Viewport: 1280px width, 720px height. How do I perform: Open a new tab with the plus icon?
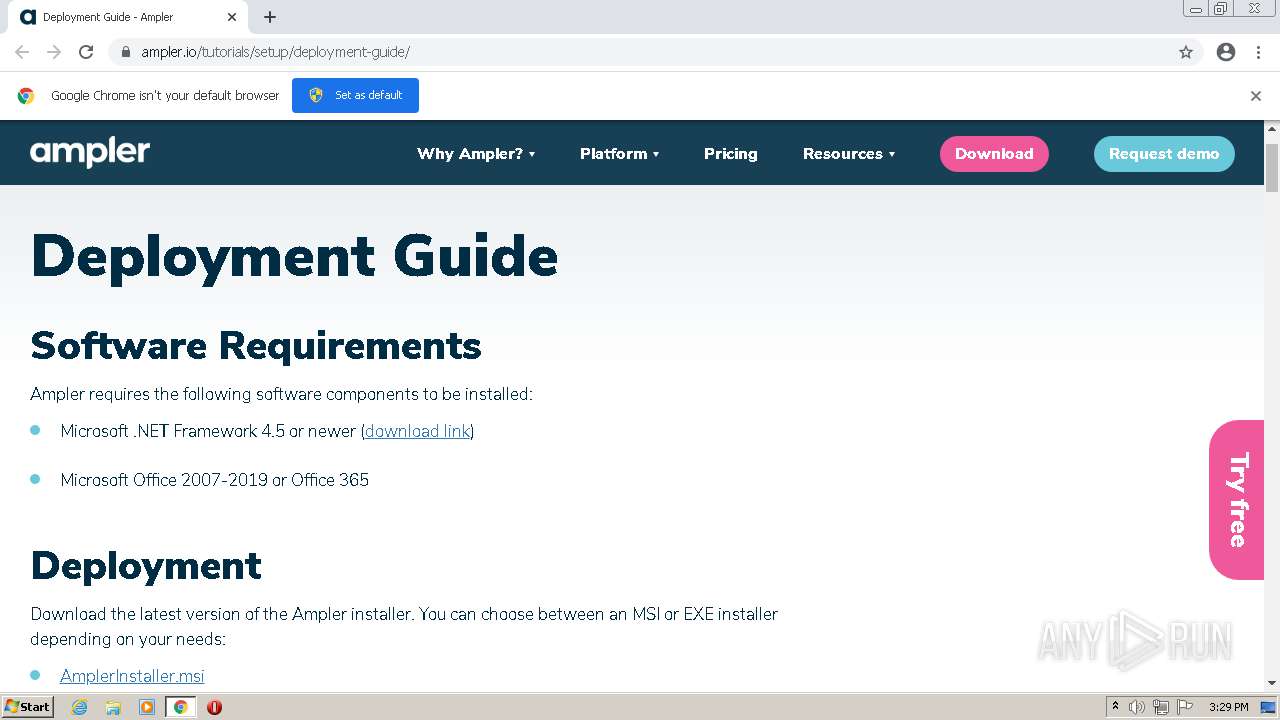click(x=270, y=17)
